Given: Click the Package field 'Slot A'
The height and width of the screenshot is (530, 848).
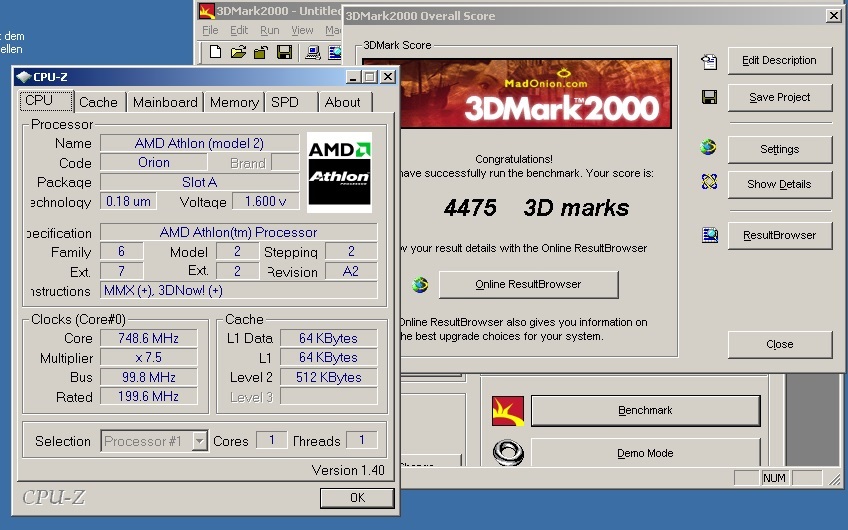Looking at the screenshot, I should [x=199, y=182].
